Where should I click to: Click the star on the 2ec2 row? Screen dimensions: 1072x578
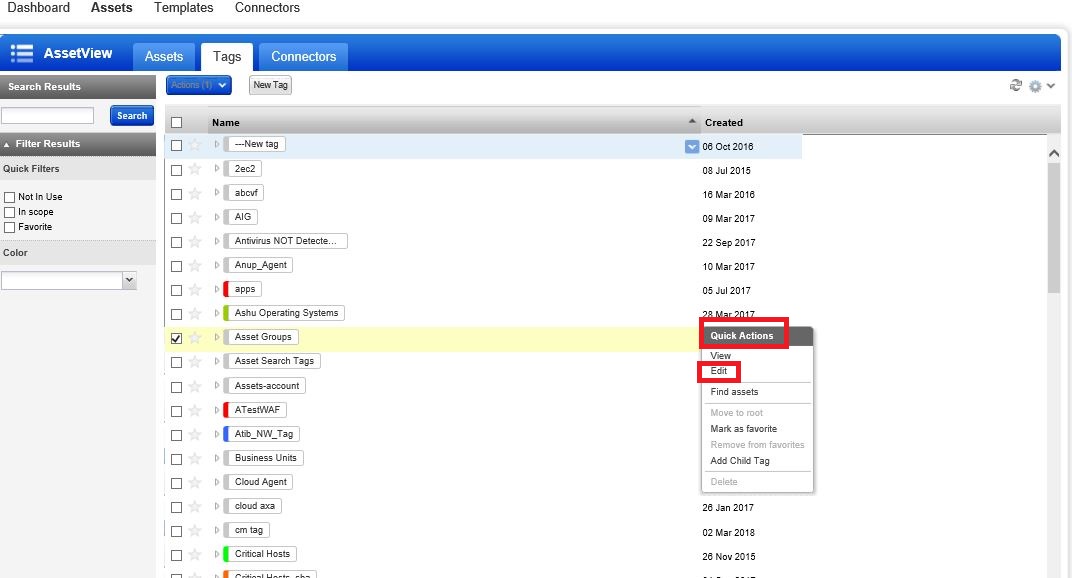193,169
